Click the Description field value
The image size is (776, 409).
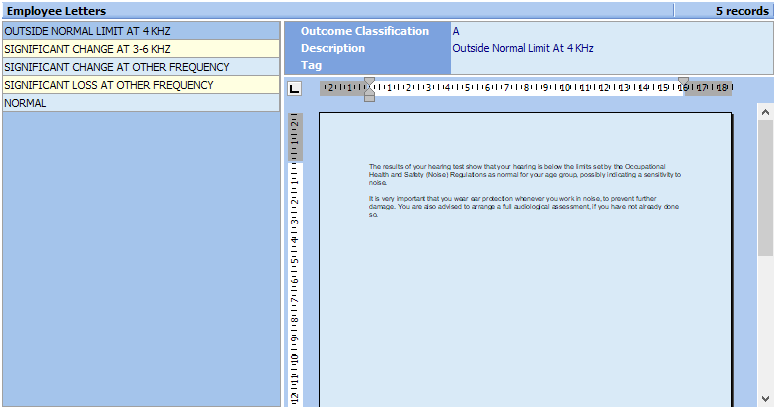(x=523, y=48)
